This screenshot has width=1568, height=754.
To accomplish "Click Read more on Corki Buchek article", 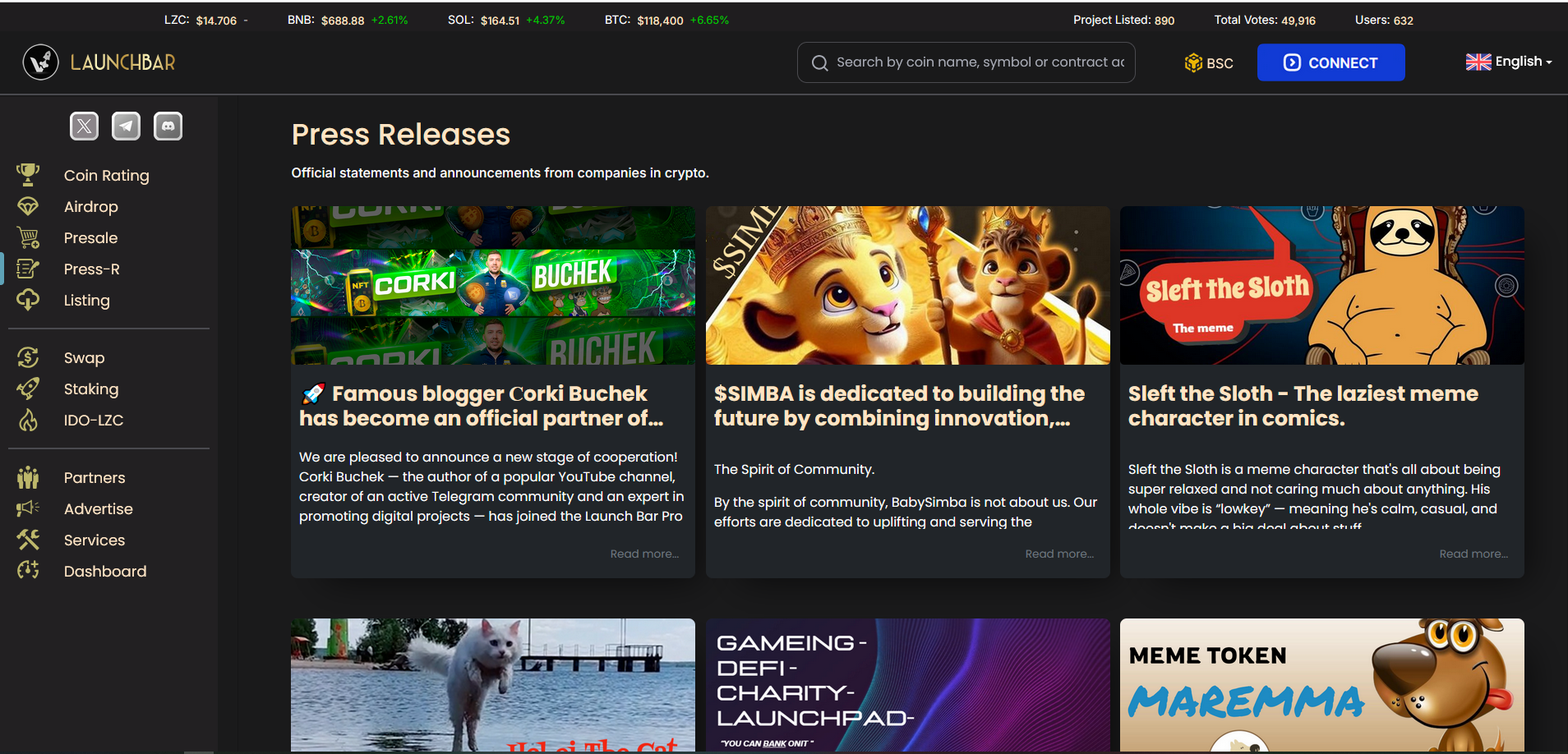I will 644,554.
